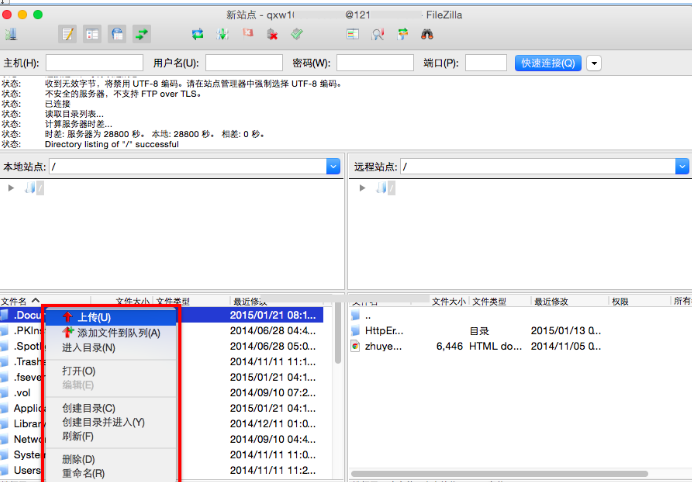This screenshot has width=692, height=482.
Task: Select local row dated 2014/09/10 07:2...
Action: click(x=162, y=393)
